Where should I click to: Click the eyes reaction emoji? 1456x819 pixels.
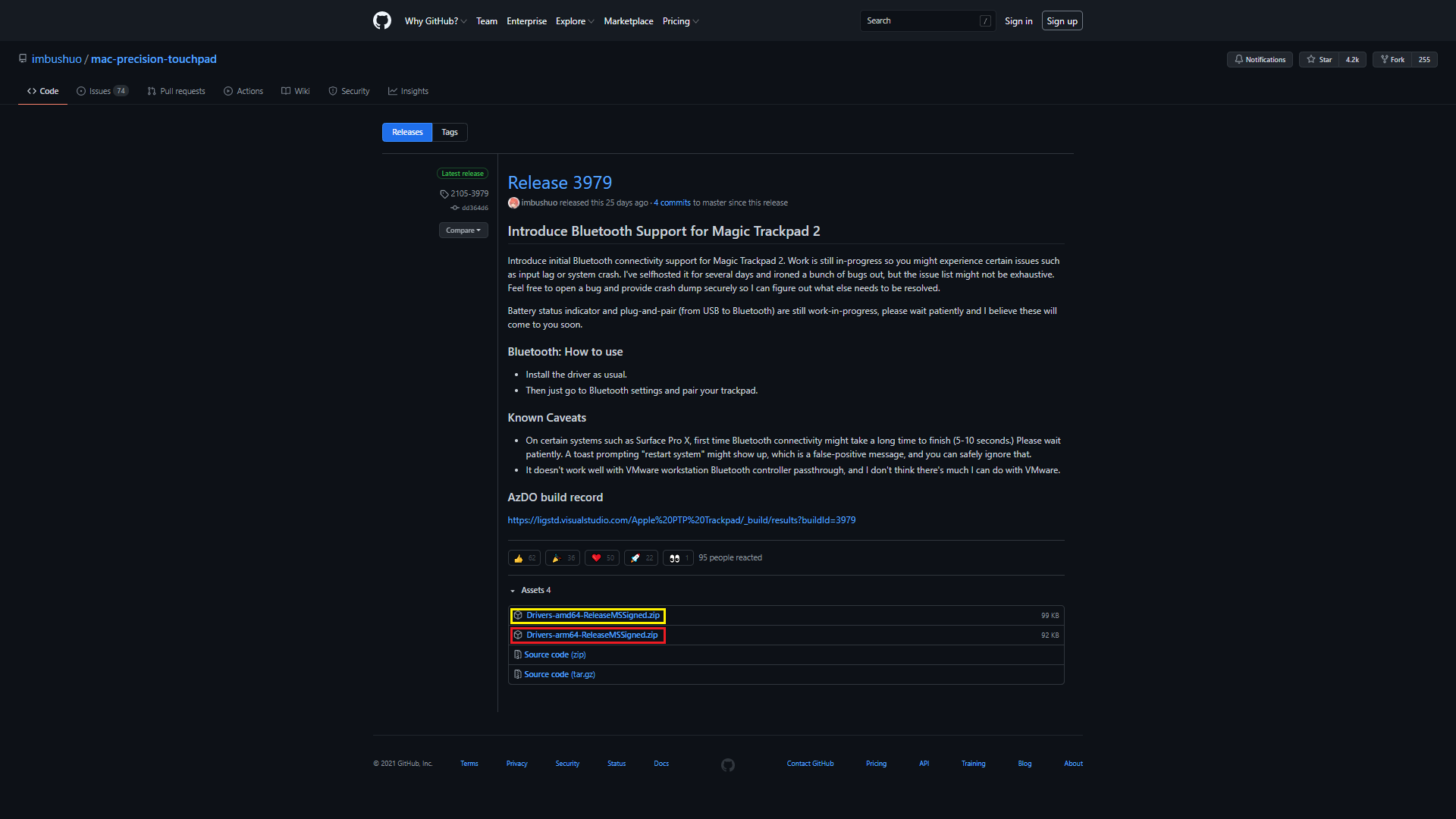674,558
